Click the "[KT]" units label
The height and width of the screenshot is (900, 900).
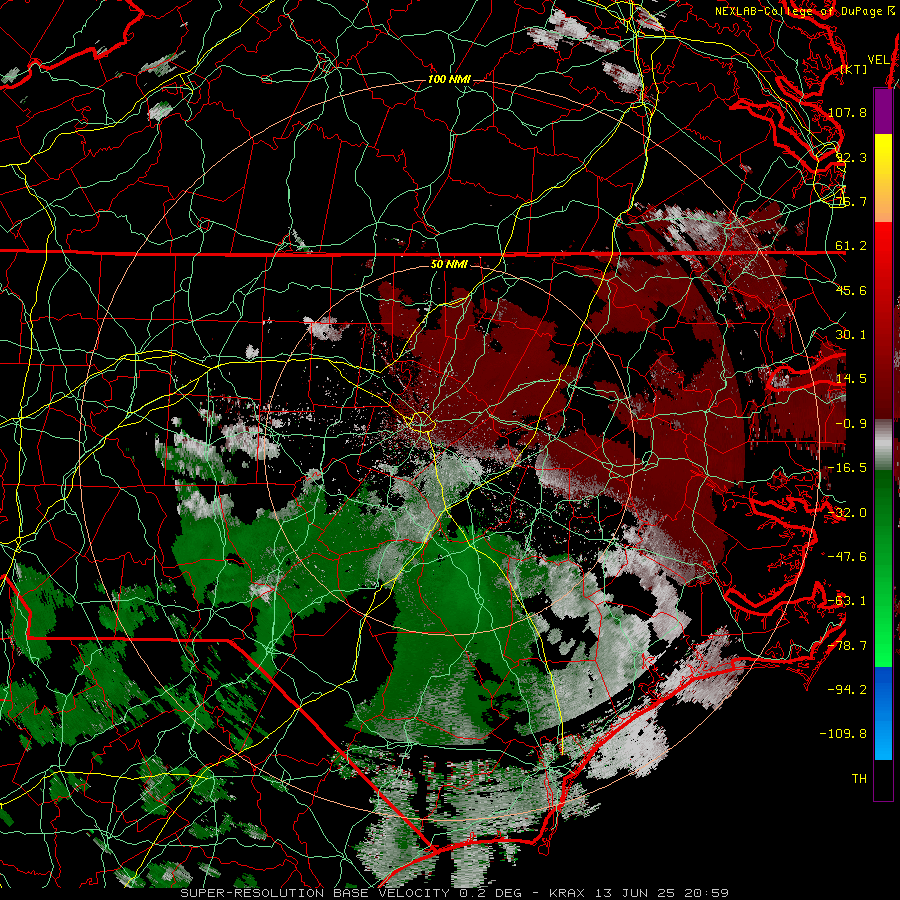pyautogui.click(x=854, y=69)
